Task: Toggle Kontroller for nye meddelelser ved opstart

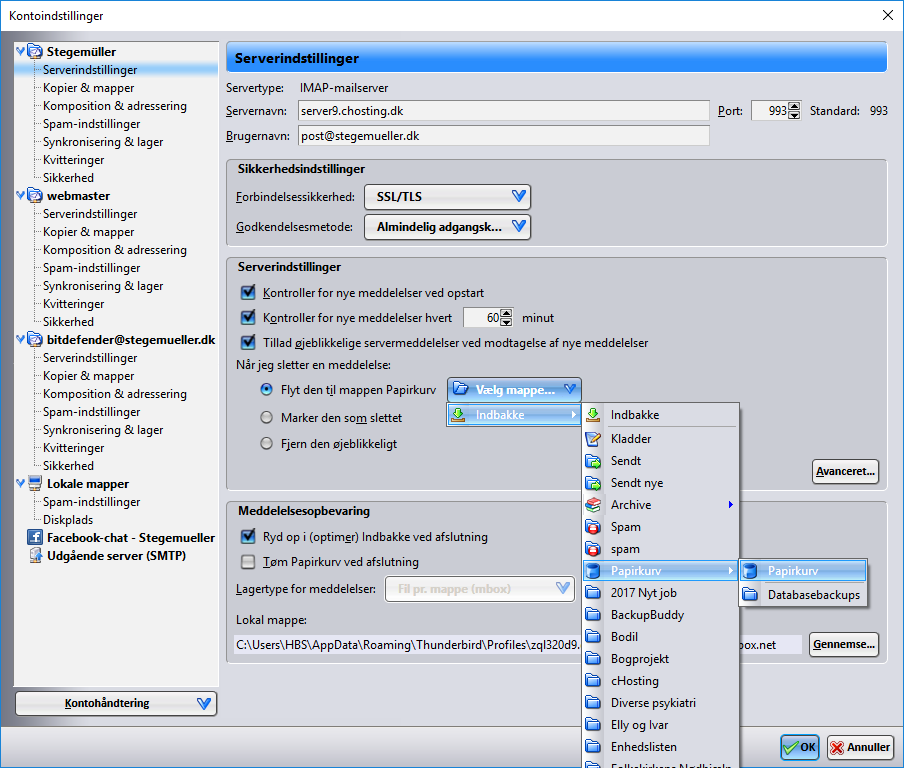Action: coord(248,292)
